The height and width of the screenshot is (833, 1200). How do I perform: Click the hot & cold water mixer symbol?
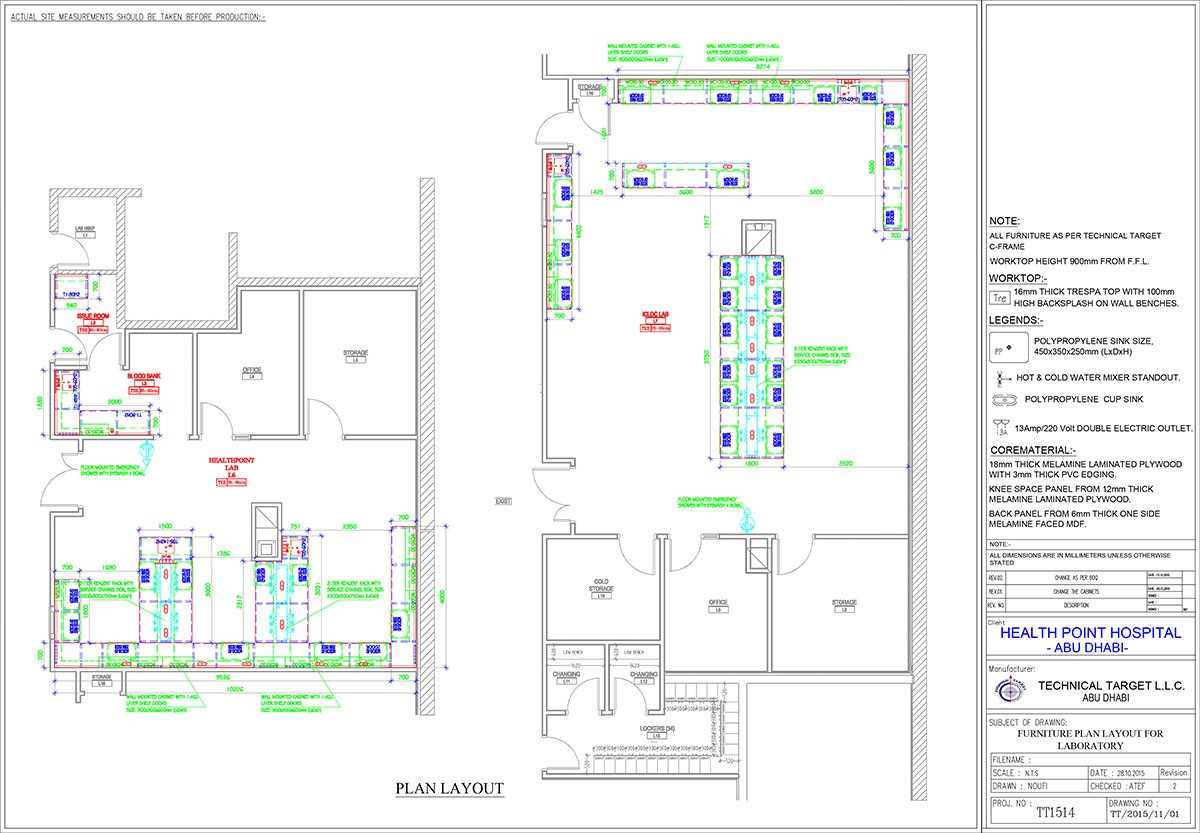click(1000, 378)
